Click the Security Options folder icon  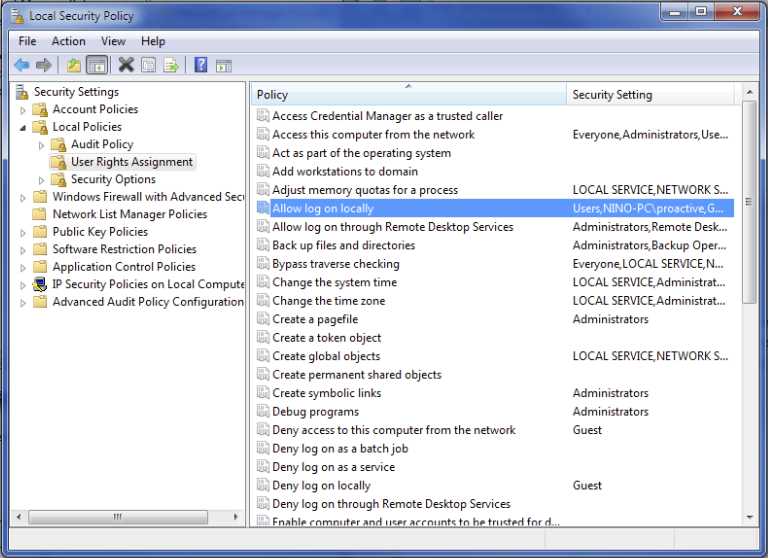tap(59, 179)
